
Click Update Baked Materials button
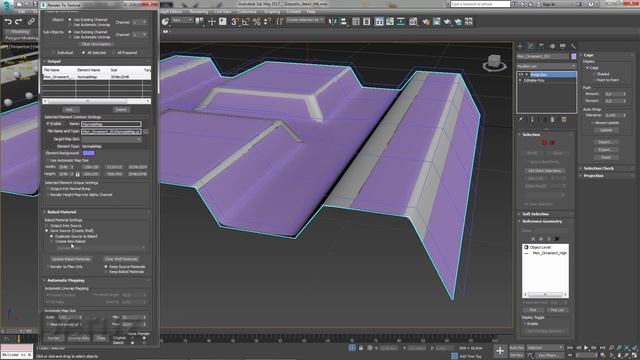[x=71, y=259]
